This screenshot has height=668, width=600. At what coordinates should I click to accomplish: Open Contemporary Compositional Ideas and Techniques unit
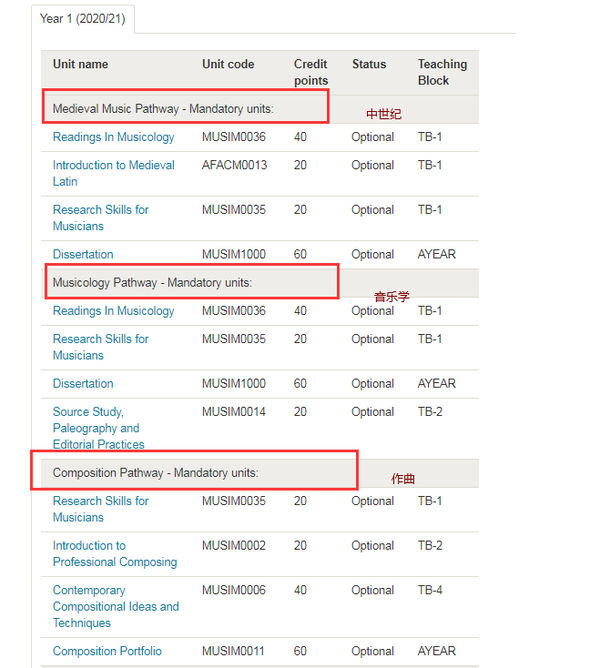(x=116, y=607)
